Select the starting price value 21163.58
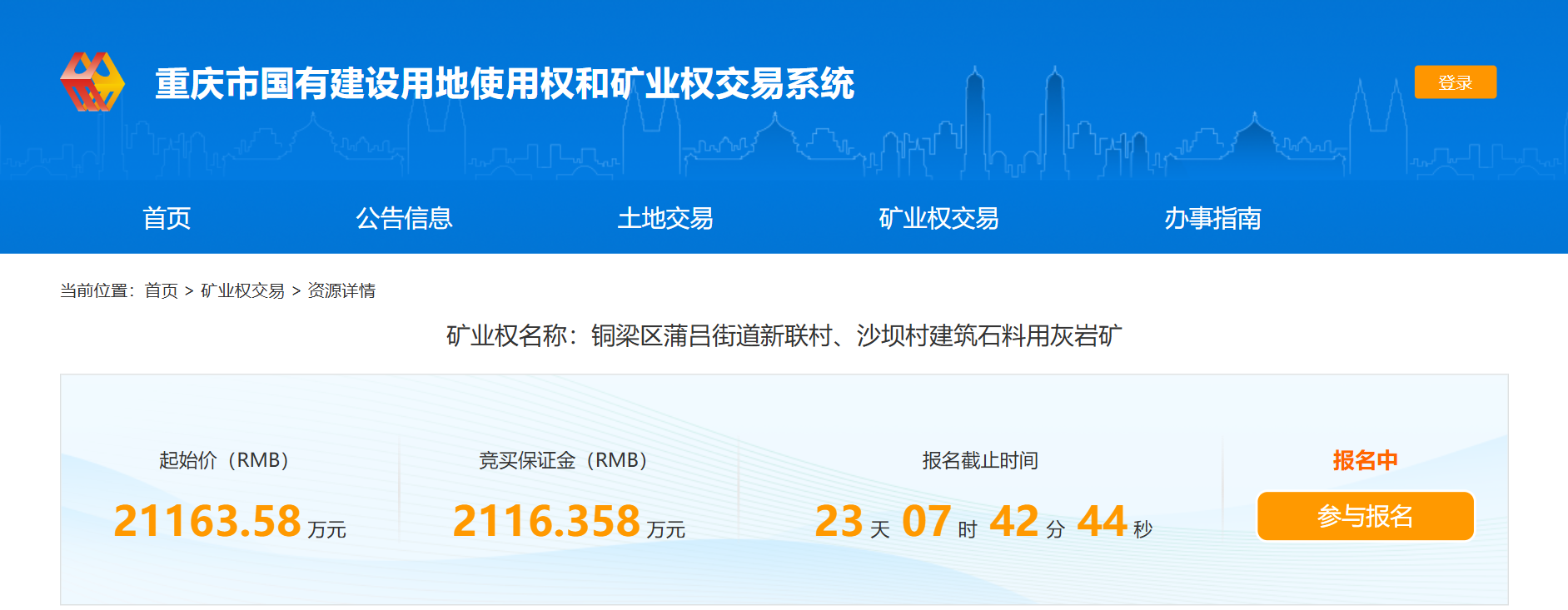The width and height of the screenshot is (1568, 610). tap(207, 521)
